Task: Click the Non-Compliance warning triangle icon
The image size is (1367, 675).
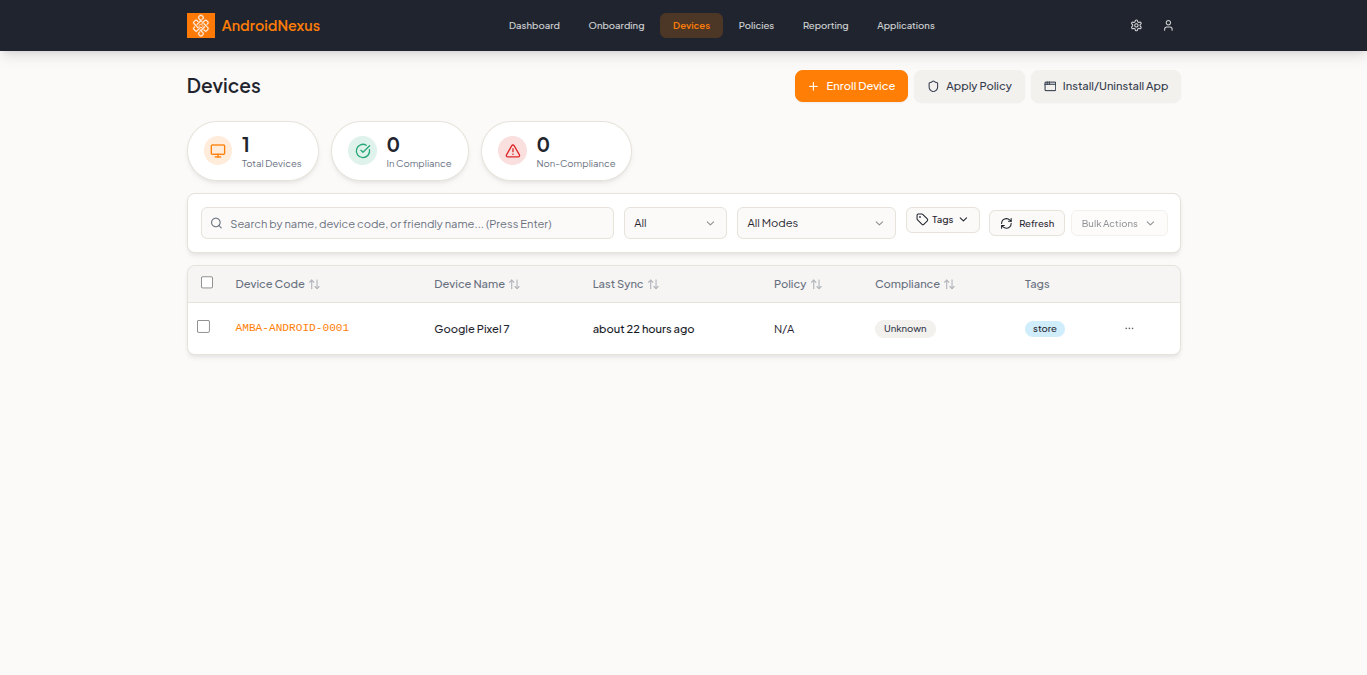Action: [513, 151]
